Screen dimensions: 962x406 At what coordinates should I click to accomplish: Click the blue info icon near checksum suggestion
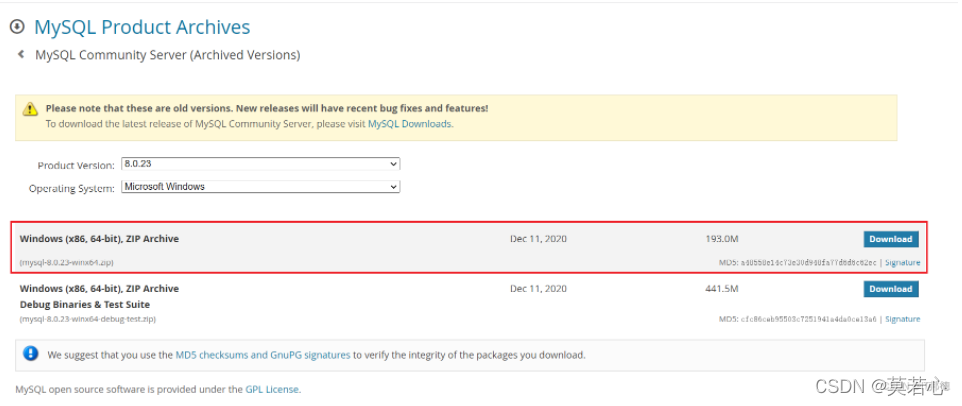pyautogui.click(x=30, y=354)
